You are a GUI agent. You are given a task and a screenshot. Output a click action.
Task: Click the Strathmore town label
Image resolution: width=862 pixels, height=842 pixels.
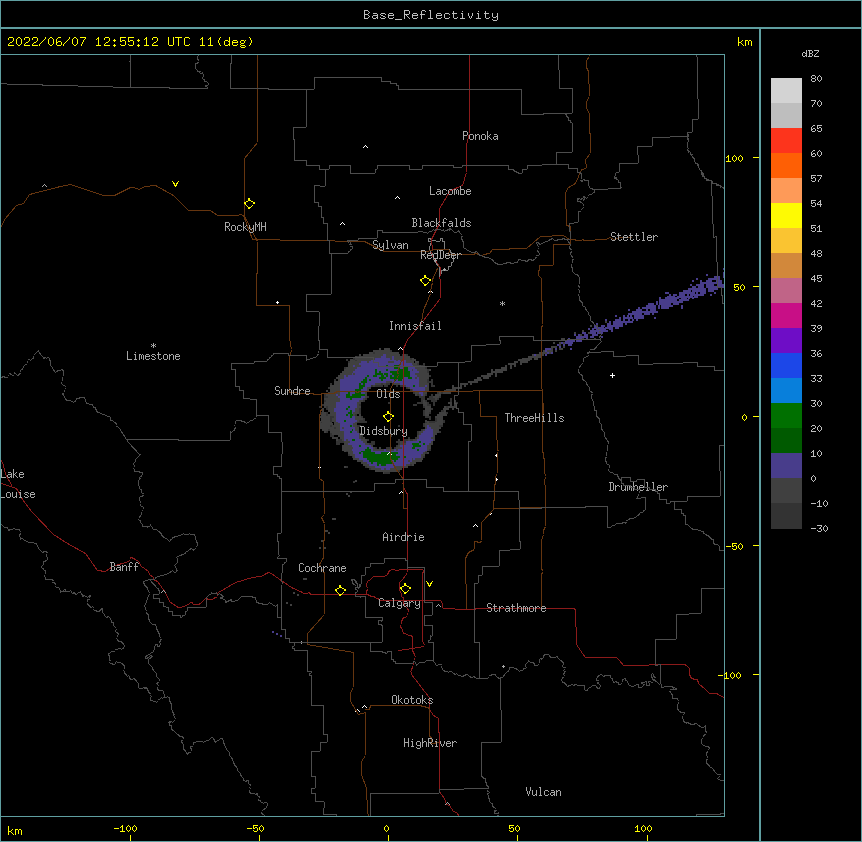(x=516, y=608)
